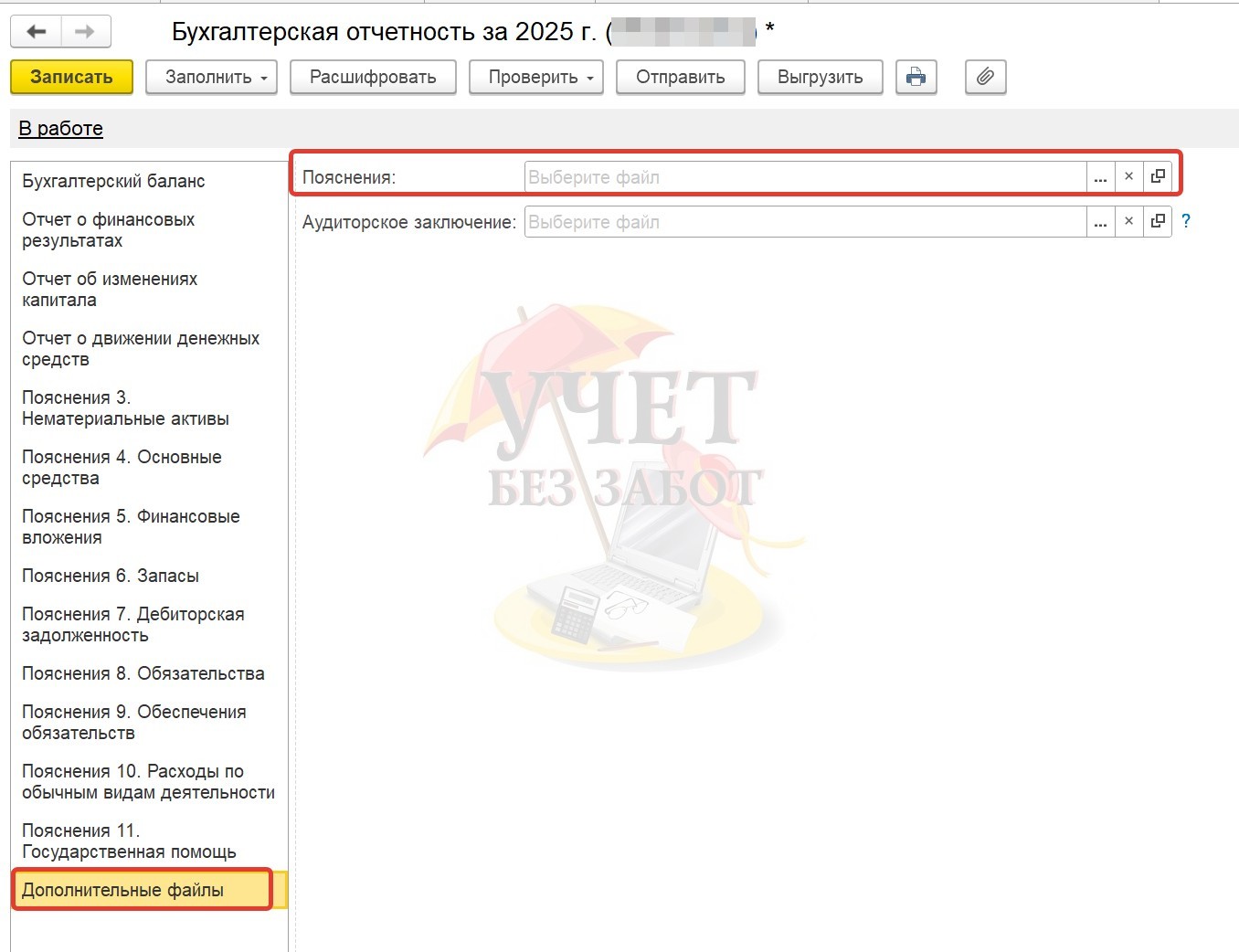Viewport: 1239px width, 952px height.
Task: Switch to Бухгалтерский баланс section
Action: point(113,181)
